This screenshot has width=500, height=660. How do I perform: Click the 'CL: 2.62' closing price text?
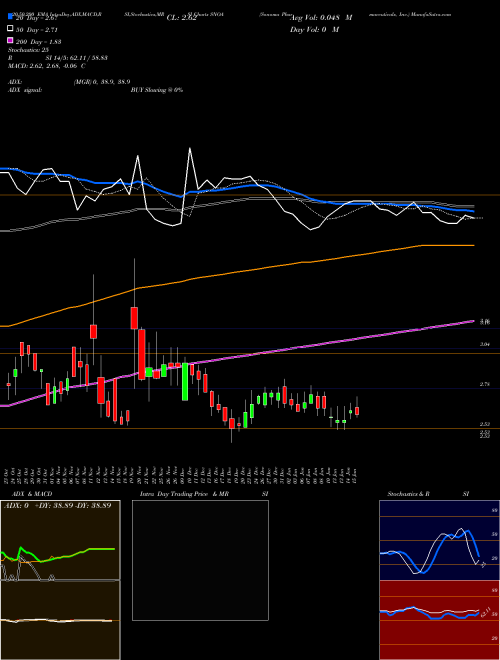[x=181, y=18]
